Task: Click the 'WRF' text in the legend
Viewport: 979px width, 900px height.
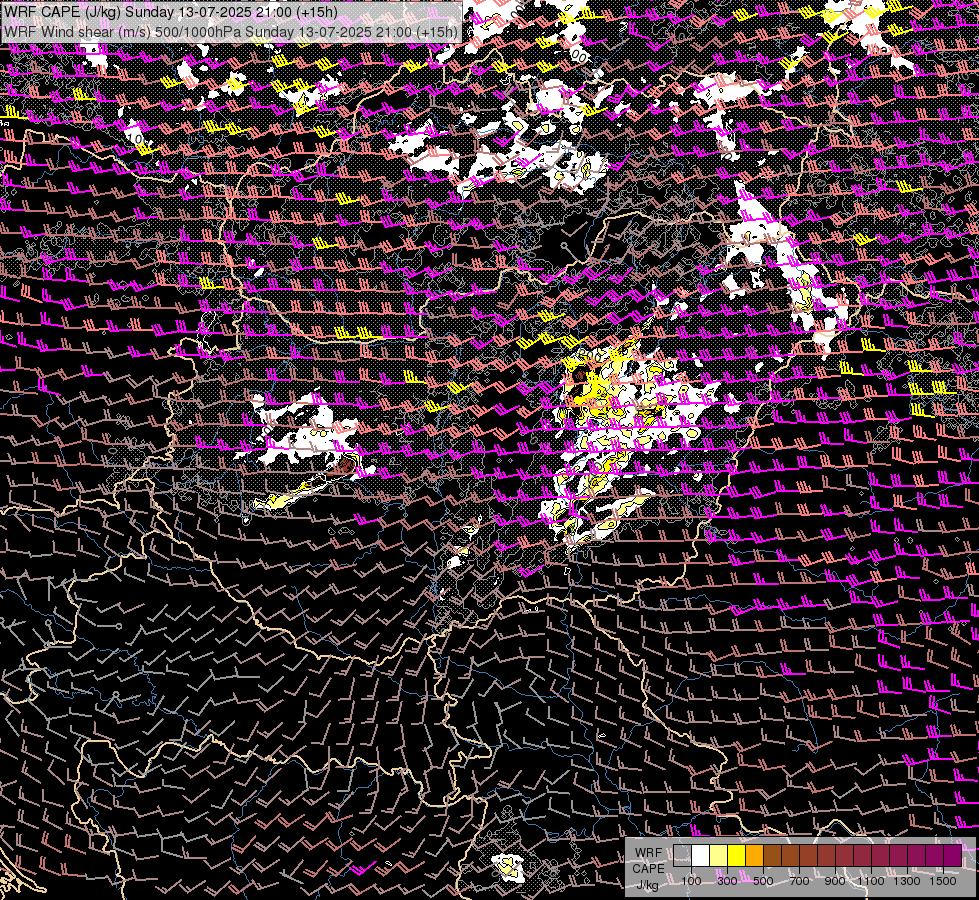Action: (648, 853)
